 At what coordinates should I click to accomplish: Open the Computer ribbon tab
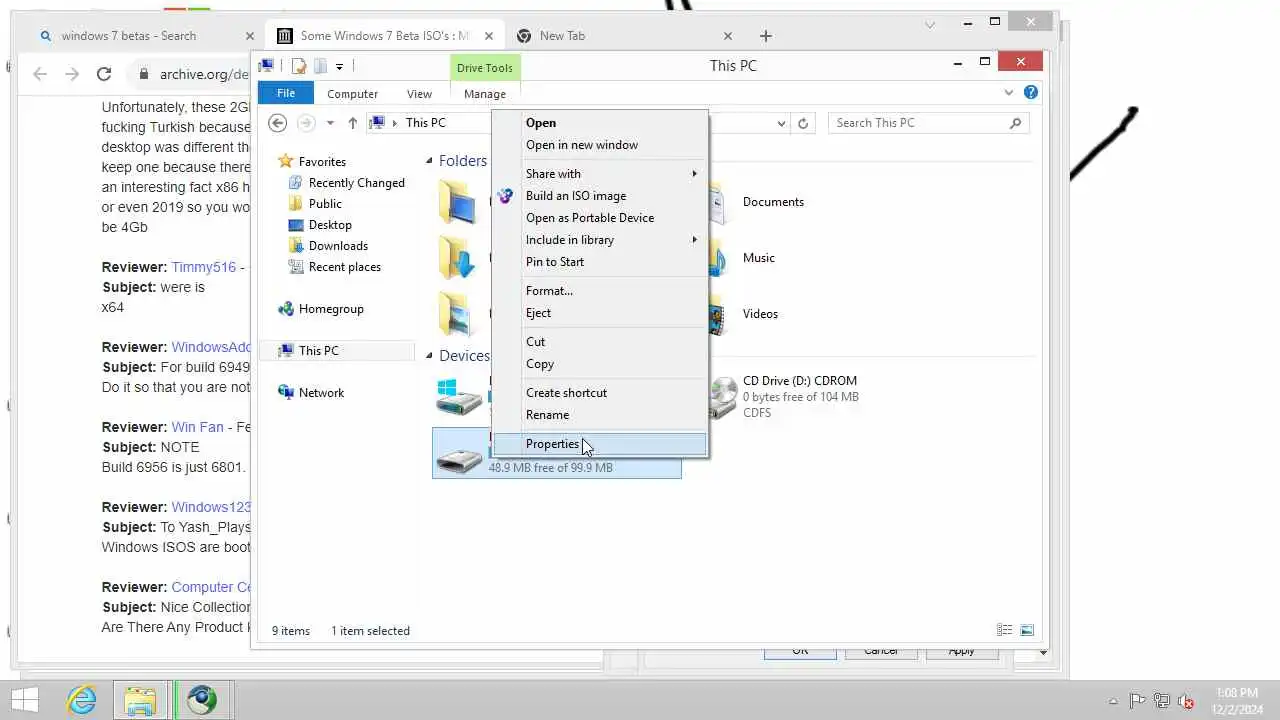(x=352, y=94)
